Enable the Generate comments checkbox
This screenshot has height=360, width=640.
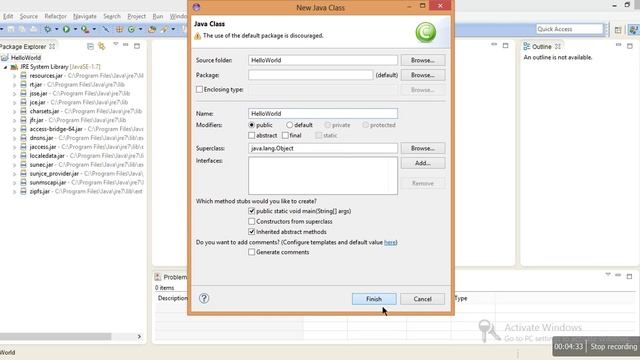tap(251, 252)
